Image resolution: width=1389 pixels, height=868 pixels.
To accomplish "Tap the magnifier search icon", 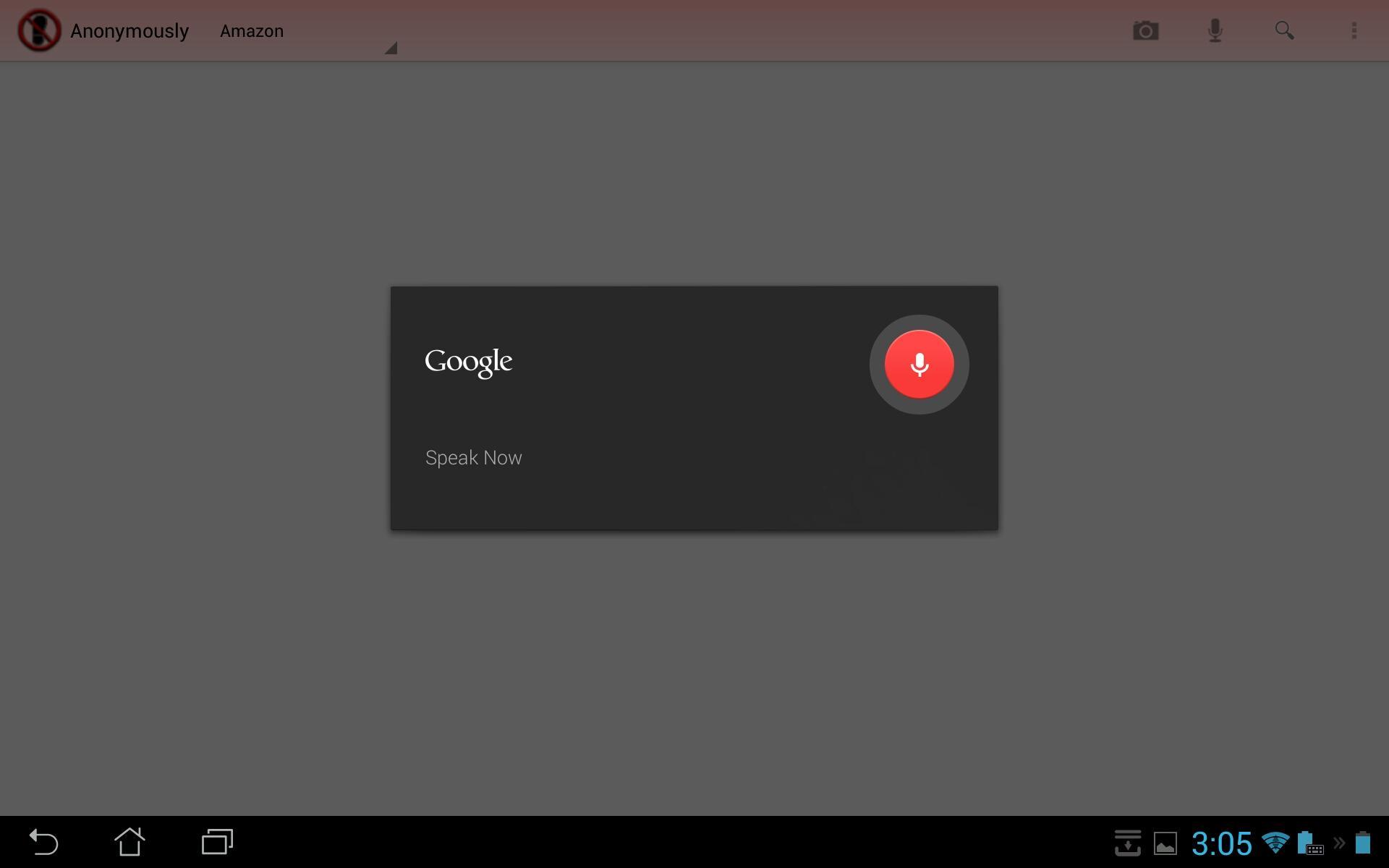I will pyautogui.click(x=1284, y=30).
